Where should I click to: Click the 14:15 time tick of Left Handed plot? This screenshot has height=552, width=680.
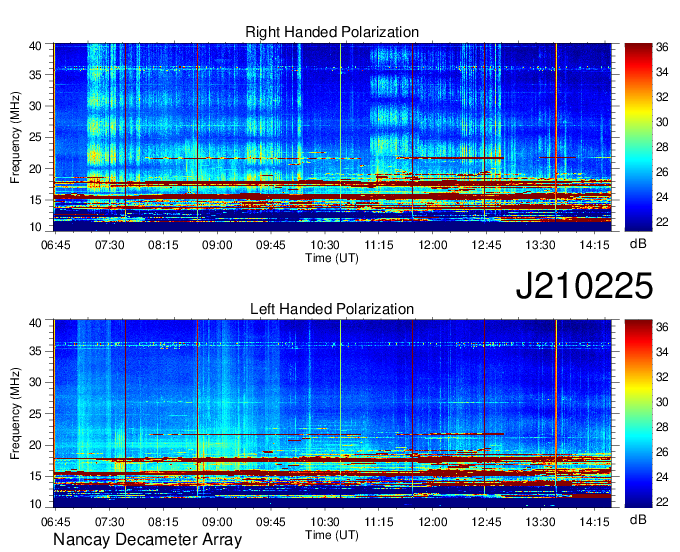(594, 522)
